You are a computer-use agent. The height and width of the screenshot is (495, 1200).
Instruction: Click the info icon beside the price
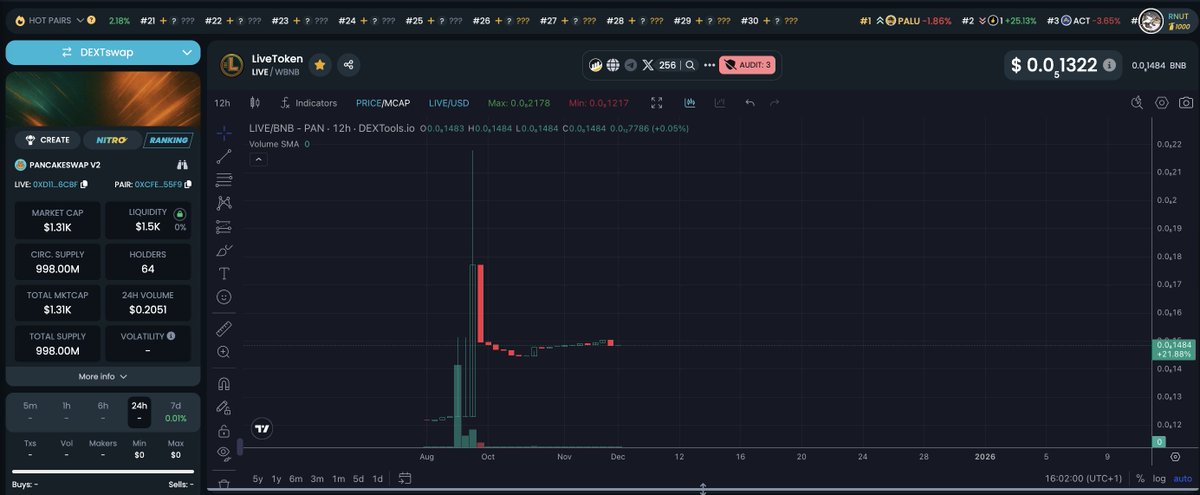[x=1110, y=66]
